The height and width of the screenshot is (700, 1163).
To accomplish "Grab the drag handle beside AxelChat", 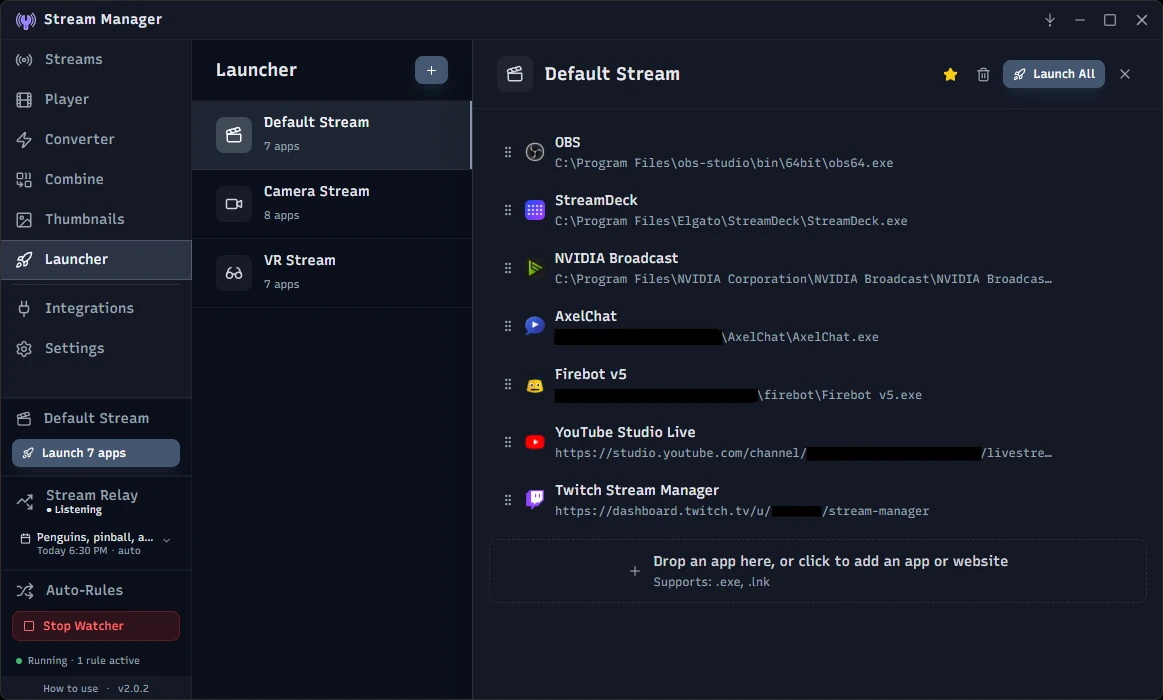I will [508, 326].
